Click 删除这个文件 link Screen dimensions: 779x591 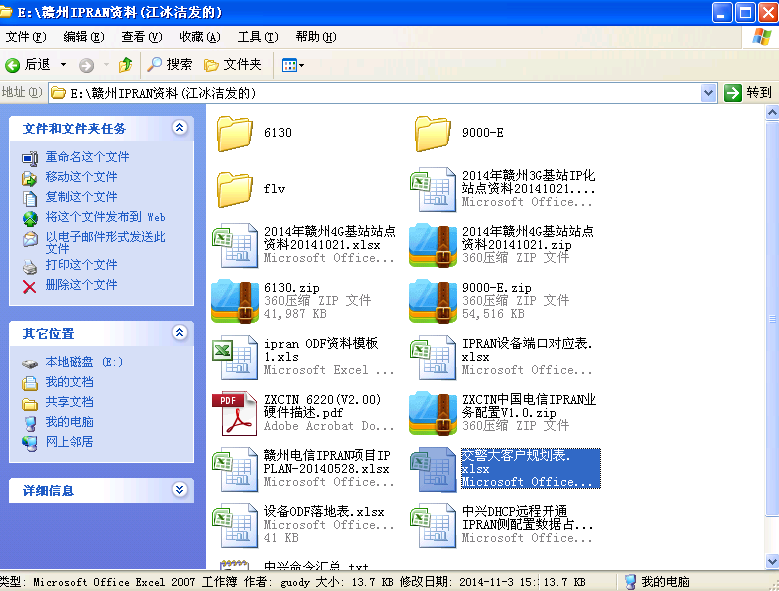point(81,285)
